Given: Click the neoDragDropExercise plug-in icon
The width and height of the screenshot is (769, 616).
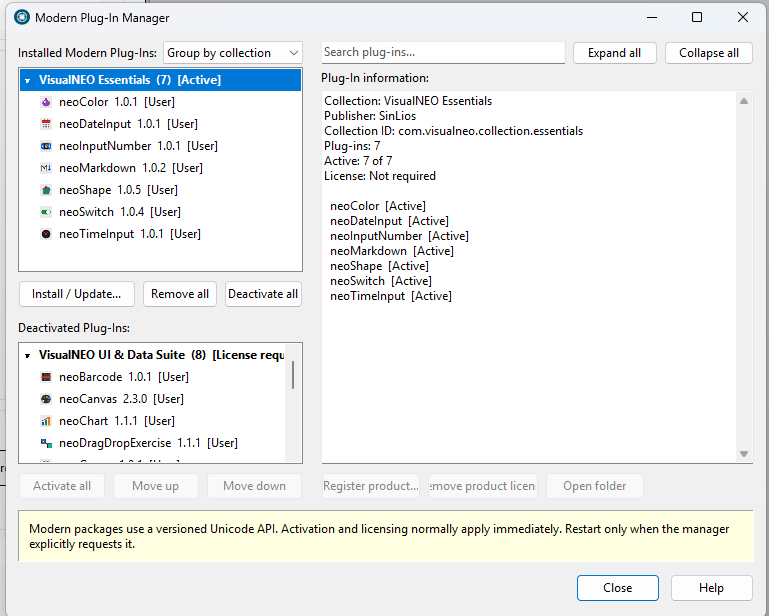Looking at the screenshot, I should [x=46, y=443].
